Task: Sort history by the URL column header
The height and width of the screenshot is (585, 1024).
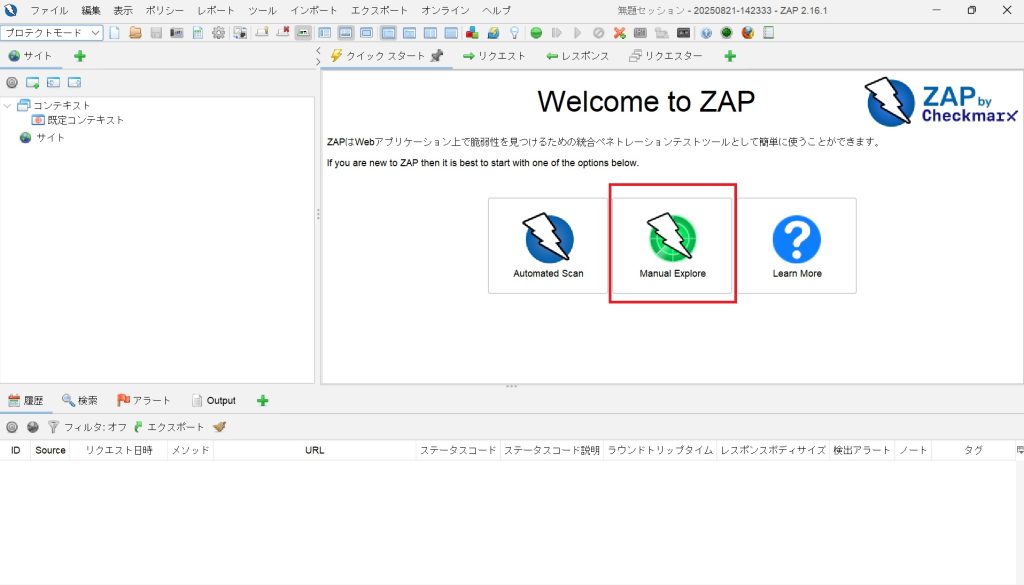Action: pos(314,451)
